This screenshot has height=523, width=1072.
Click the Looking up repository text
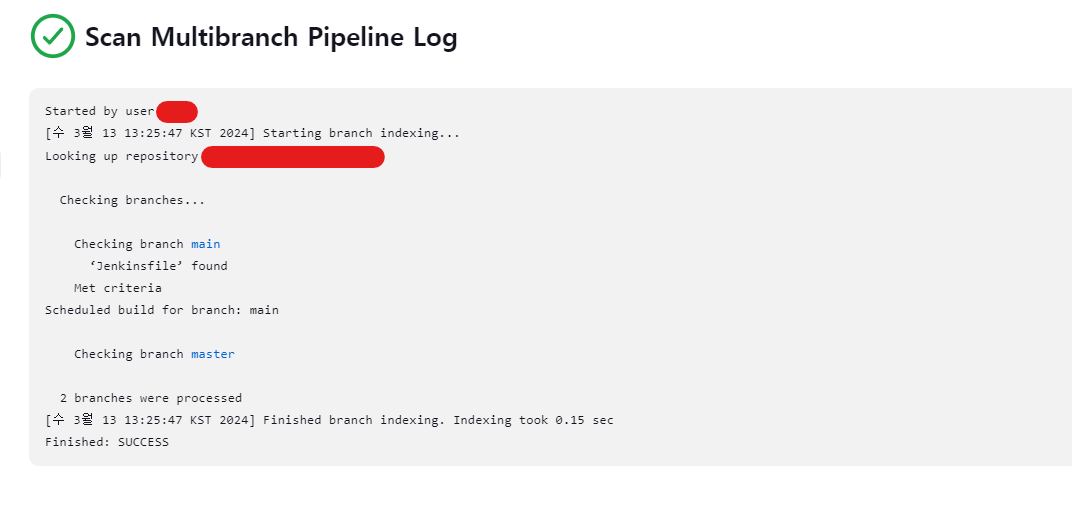122,157
